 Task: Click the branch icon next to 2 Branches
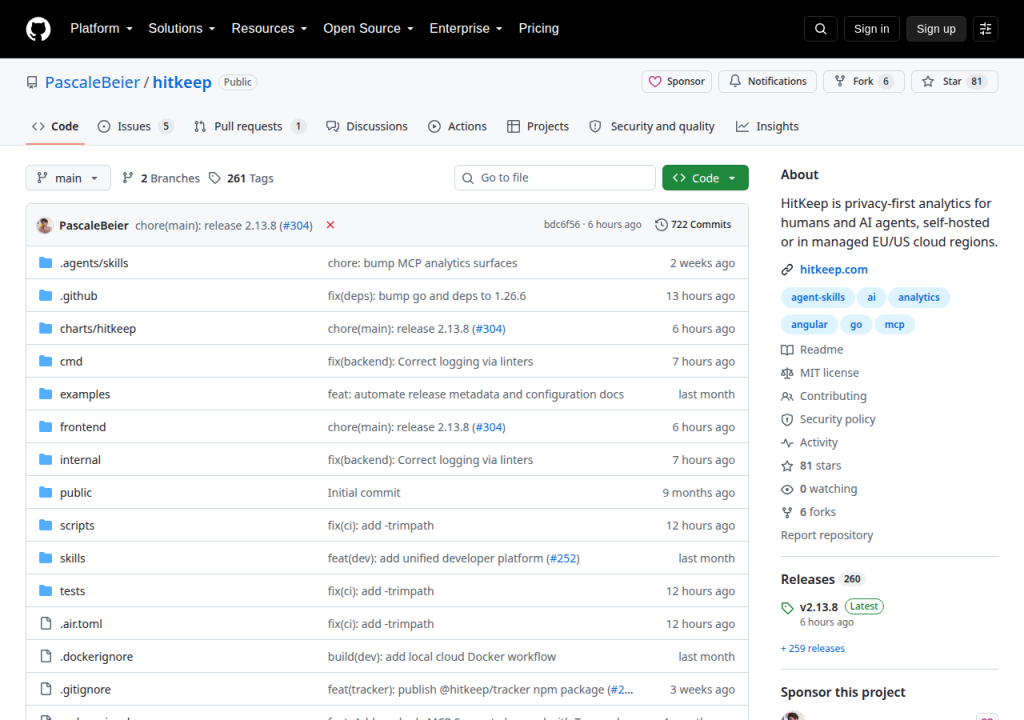click(x=128, y=178)
